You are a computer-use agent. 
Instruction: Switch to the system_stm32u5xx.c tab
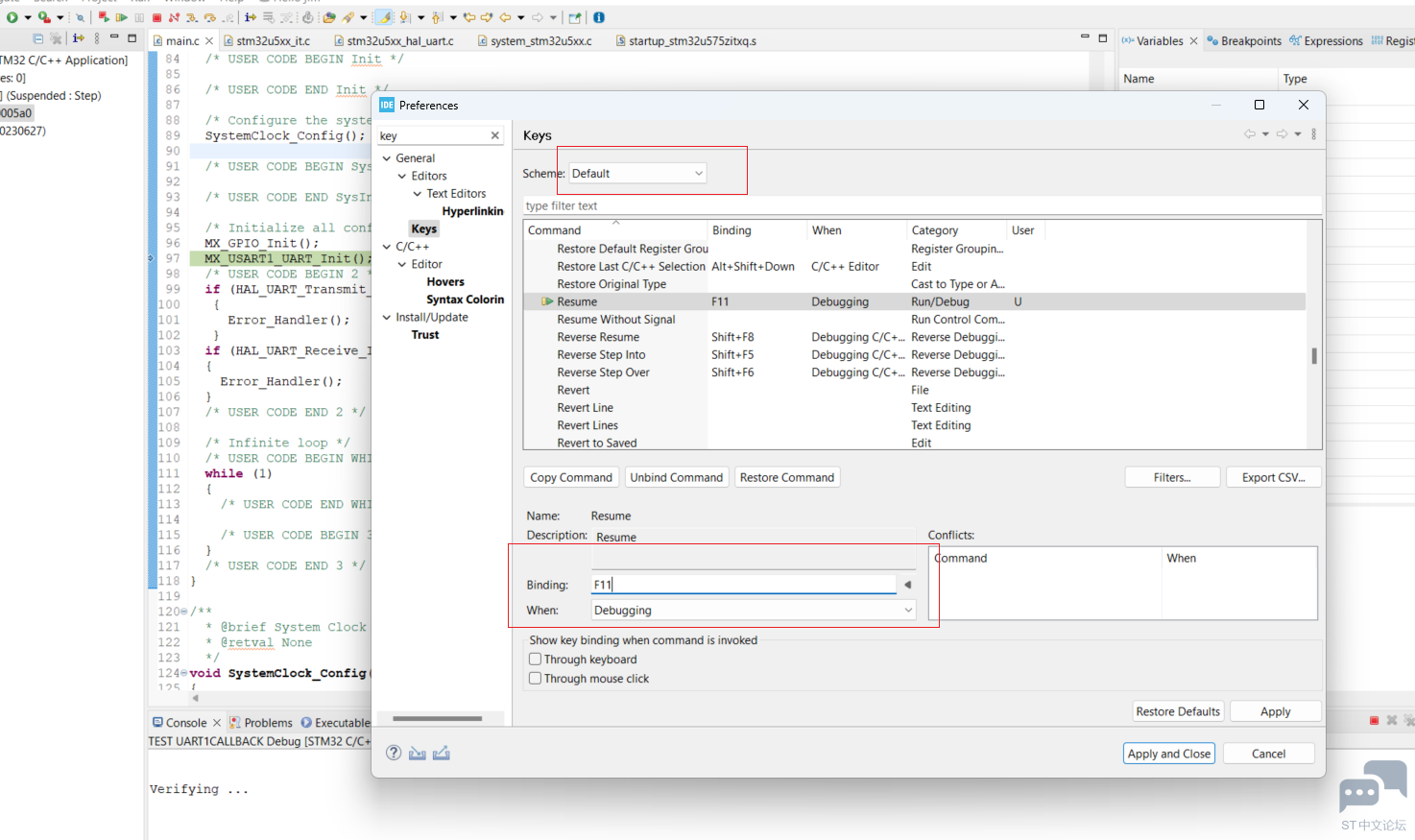535,40
